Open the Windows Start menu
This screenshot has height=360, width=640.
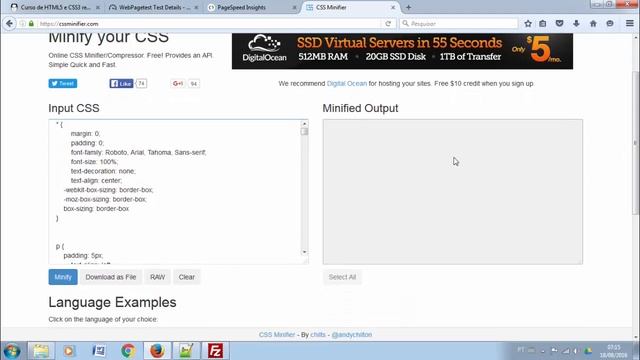tap(12, 351)
